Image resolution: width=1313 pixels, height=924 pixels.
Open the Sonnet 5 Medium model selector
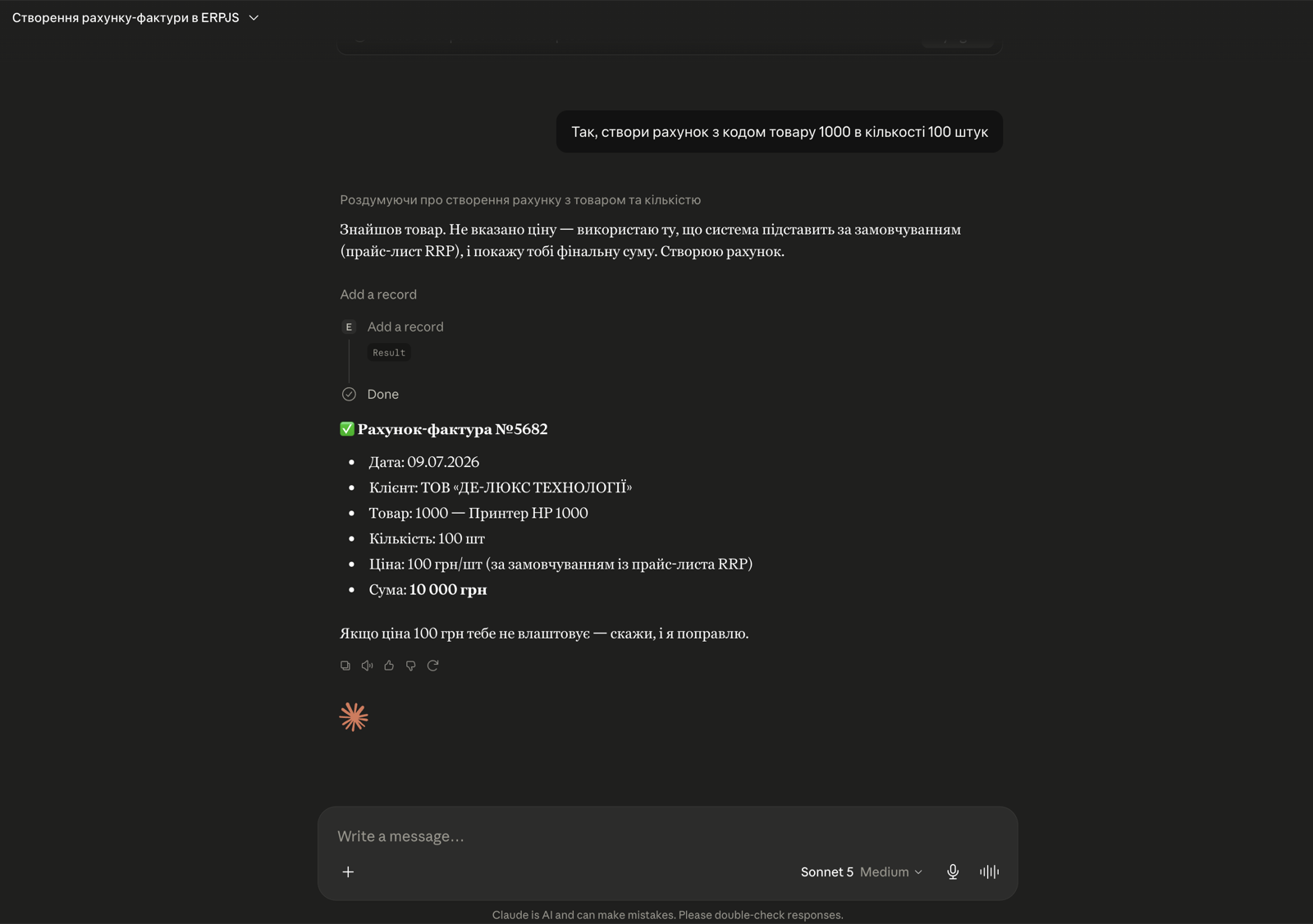(862, 871)
